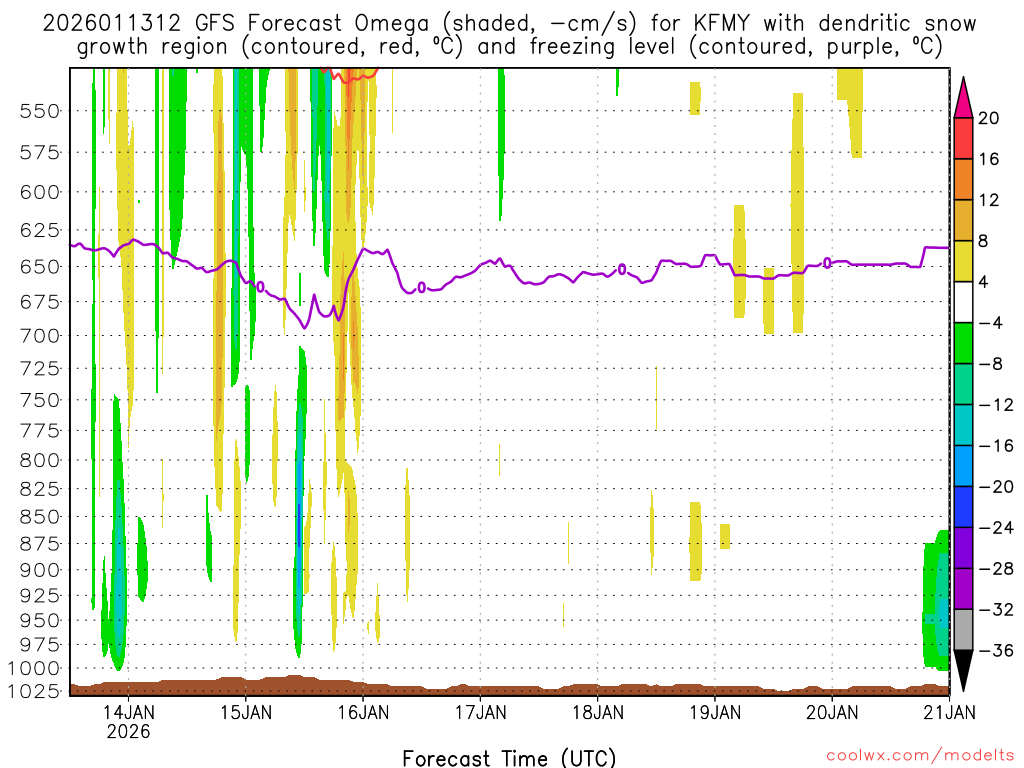Viewport: 1024px width, 768px height.
Task: Click the colorbar value label 20
Action: 989,118
